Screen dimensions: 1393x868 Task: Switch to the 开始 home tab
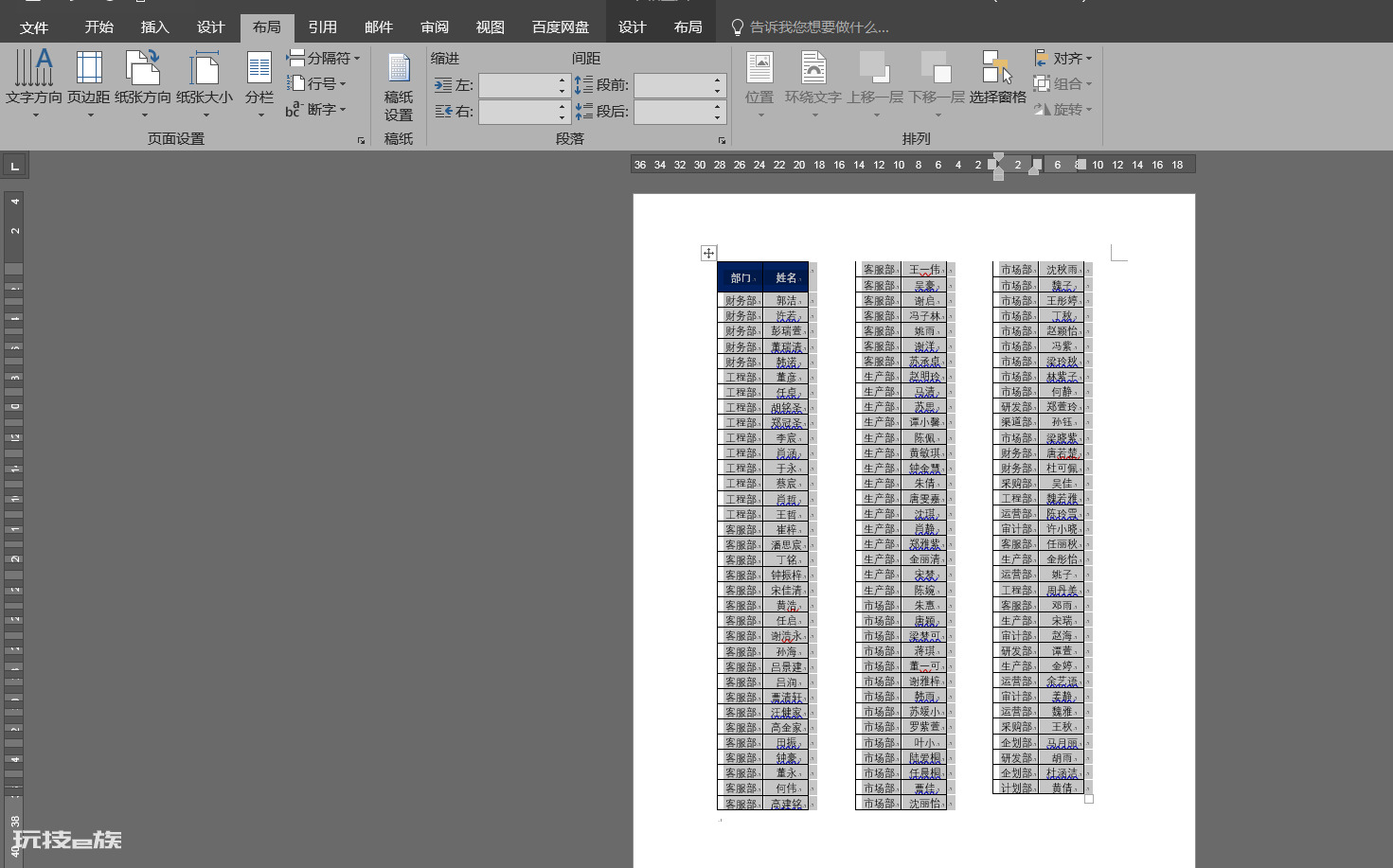tap(98, 27)
